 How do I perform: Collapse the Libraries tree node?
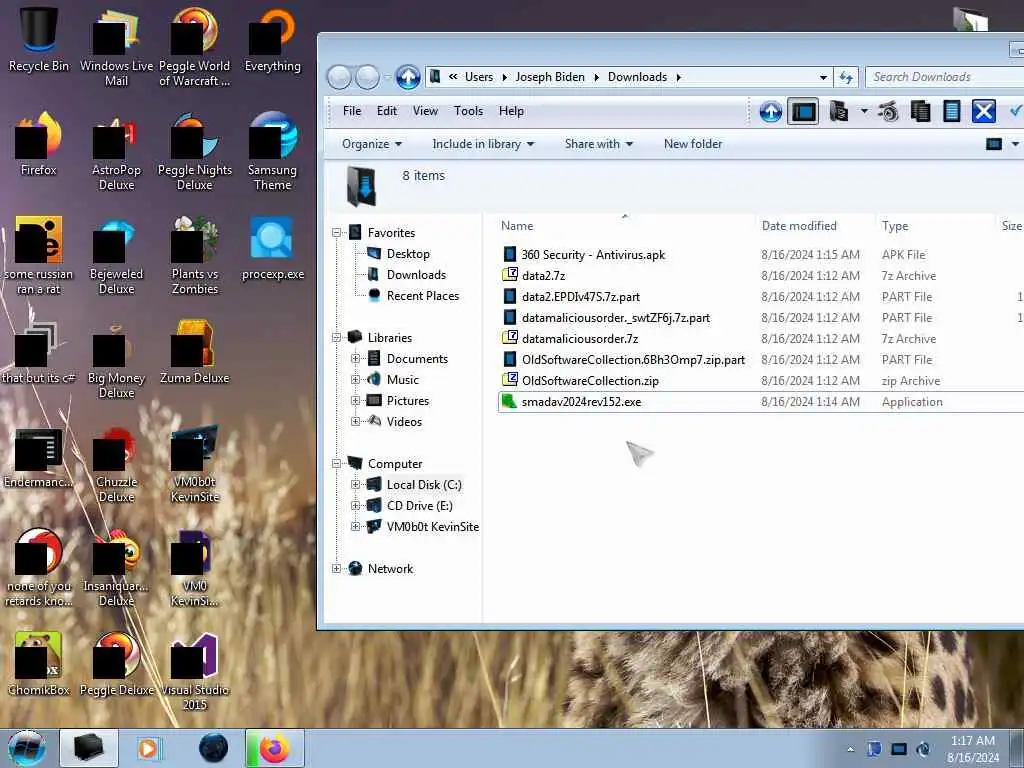click(336, 338)
